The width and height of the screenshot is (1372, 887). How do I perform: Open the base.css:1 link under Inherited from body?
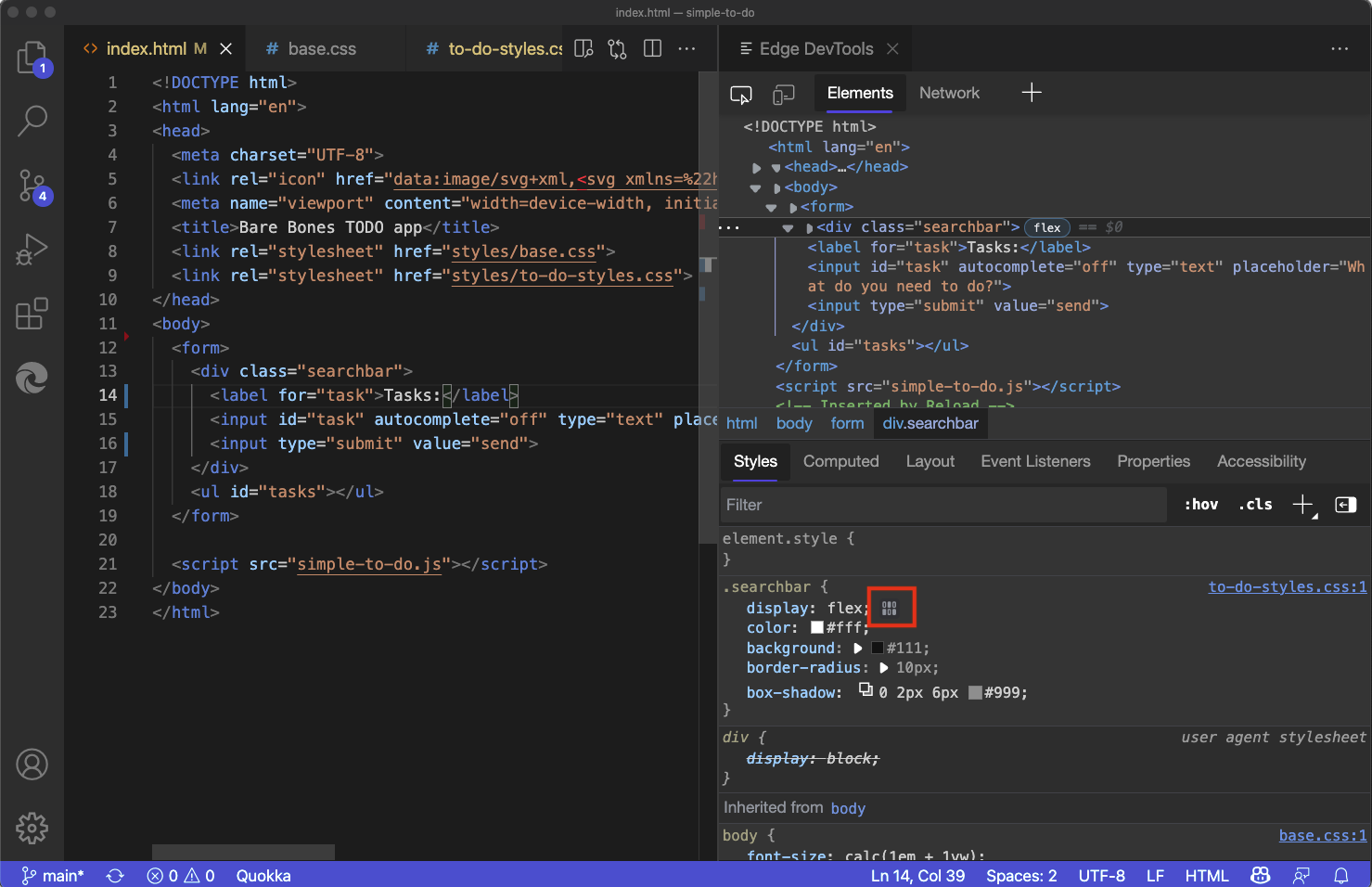[1323, 835]
